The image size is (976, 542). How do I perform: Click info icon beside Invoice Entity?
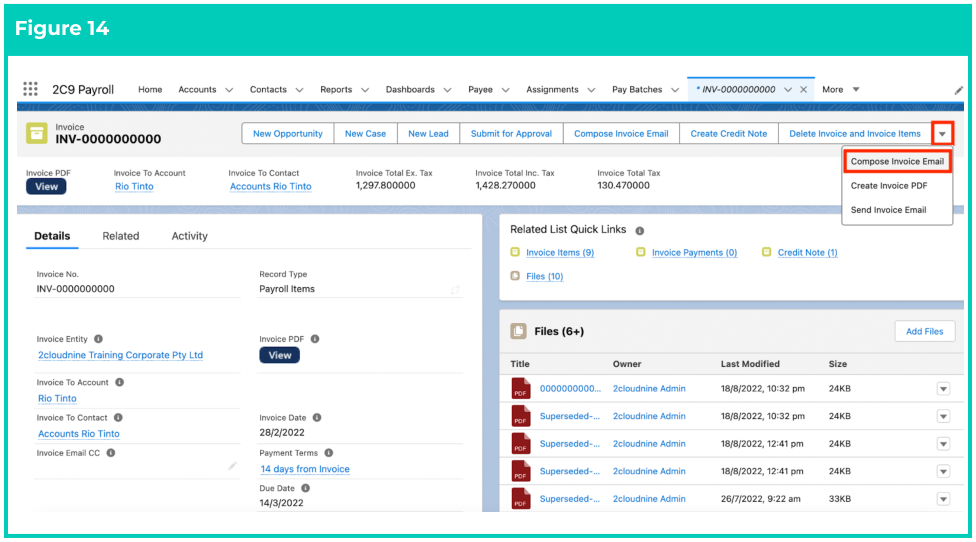point(98,339)
